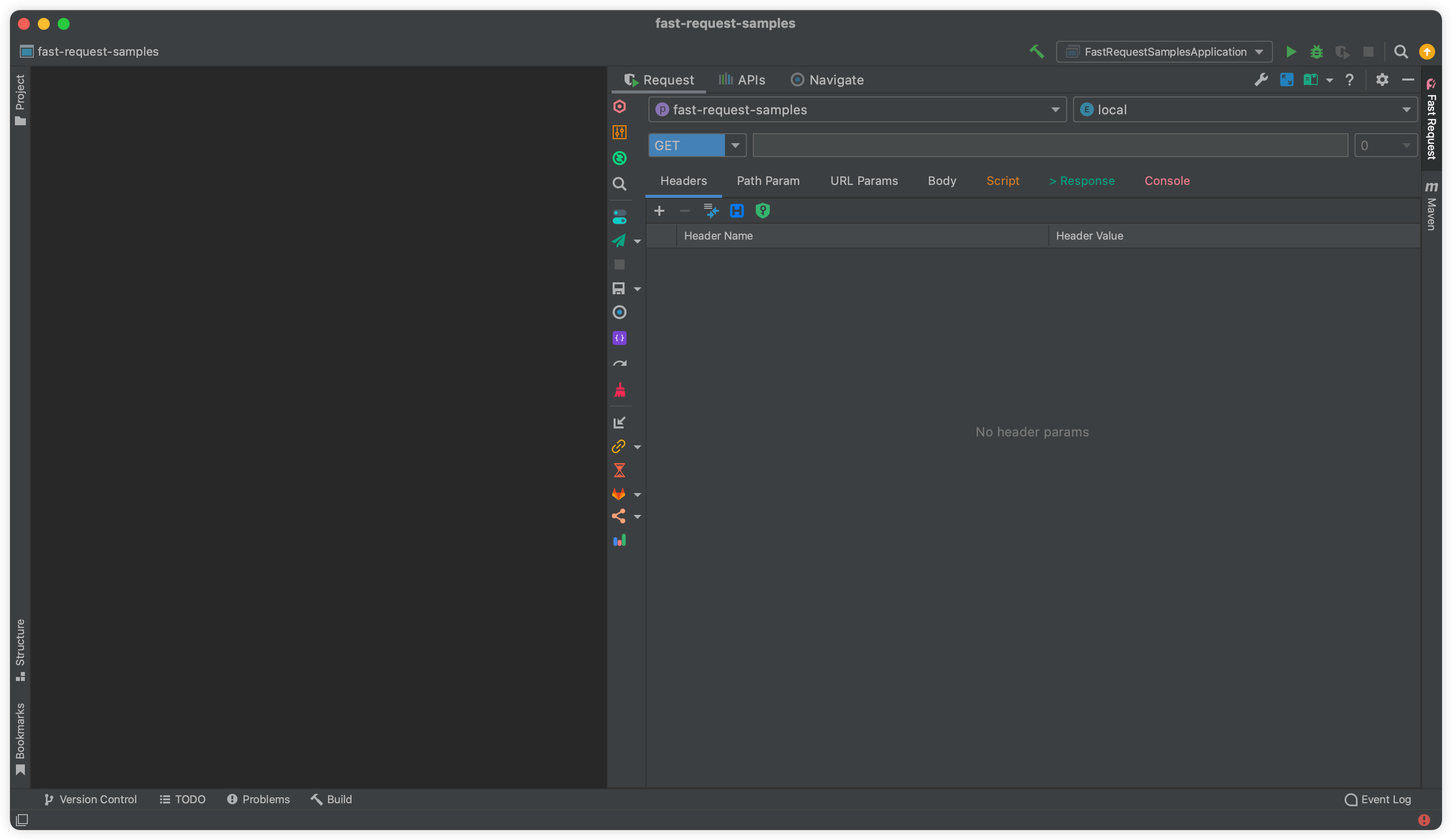This screenshot has height=840, width=1452.
Task: Open the GET method dropdown
Action: 734,145
